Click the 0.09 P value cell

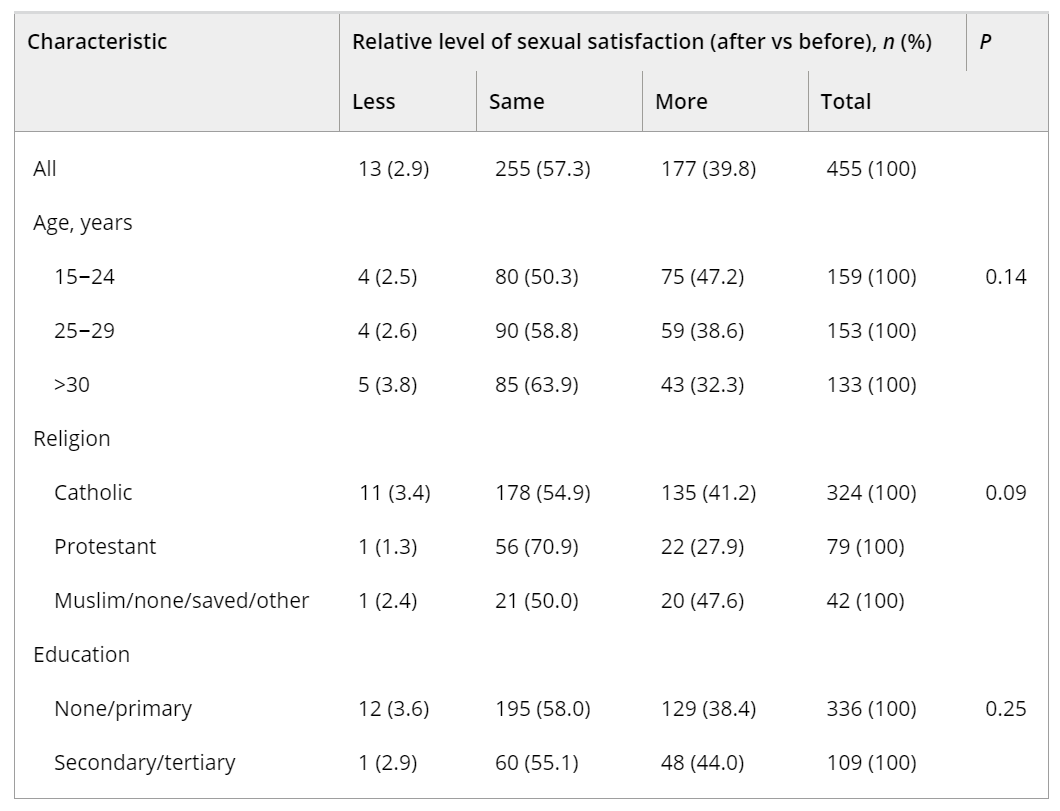[x=1006, y=493]
